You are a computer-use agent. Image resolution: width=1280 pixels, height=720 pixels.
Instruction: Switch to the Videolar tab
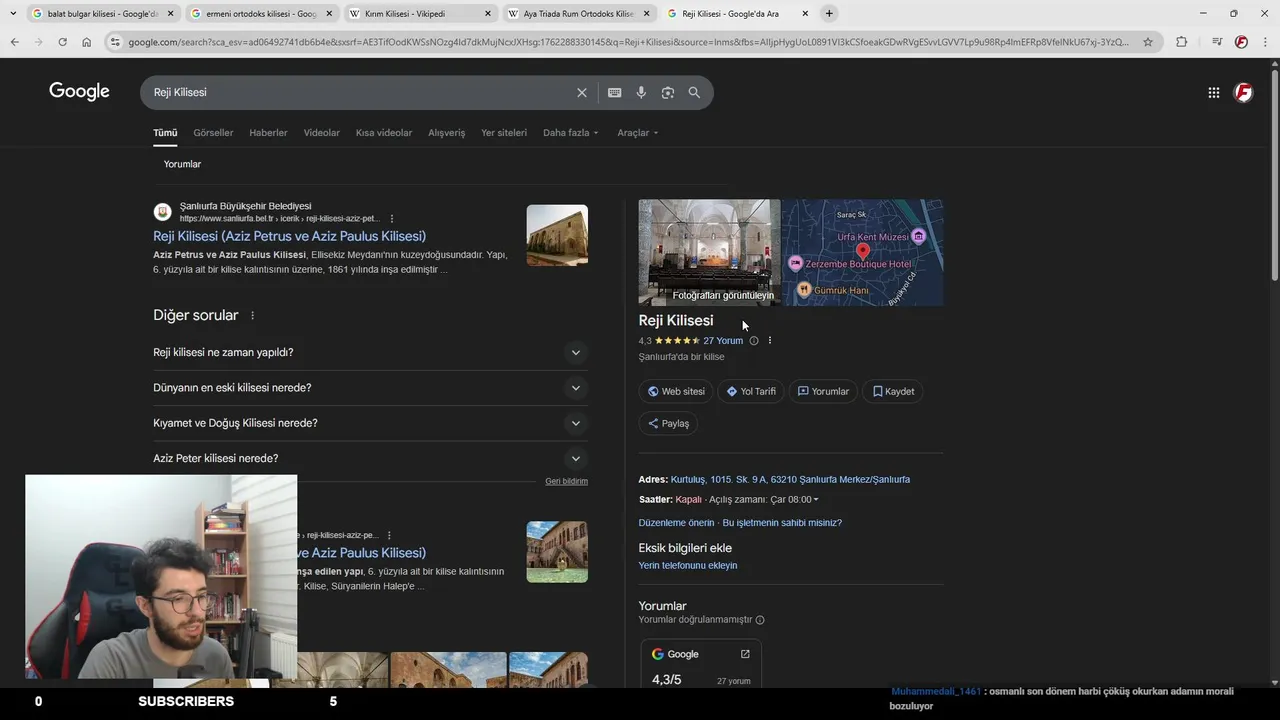(x=322, y=133)
